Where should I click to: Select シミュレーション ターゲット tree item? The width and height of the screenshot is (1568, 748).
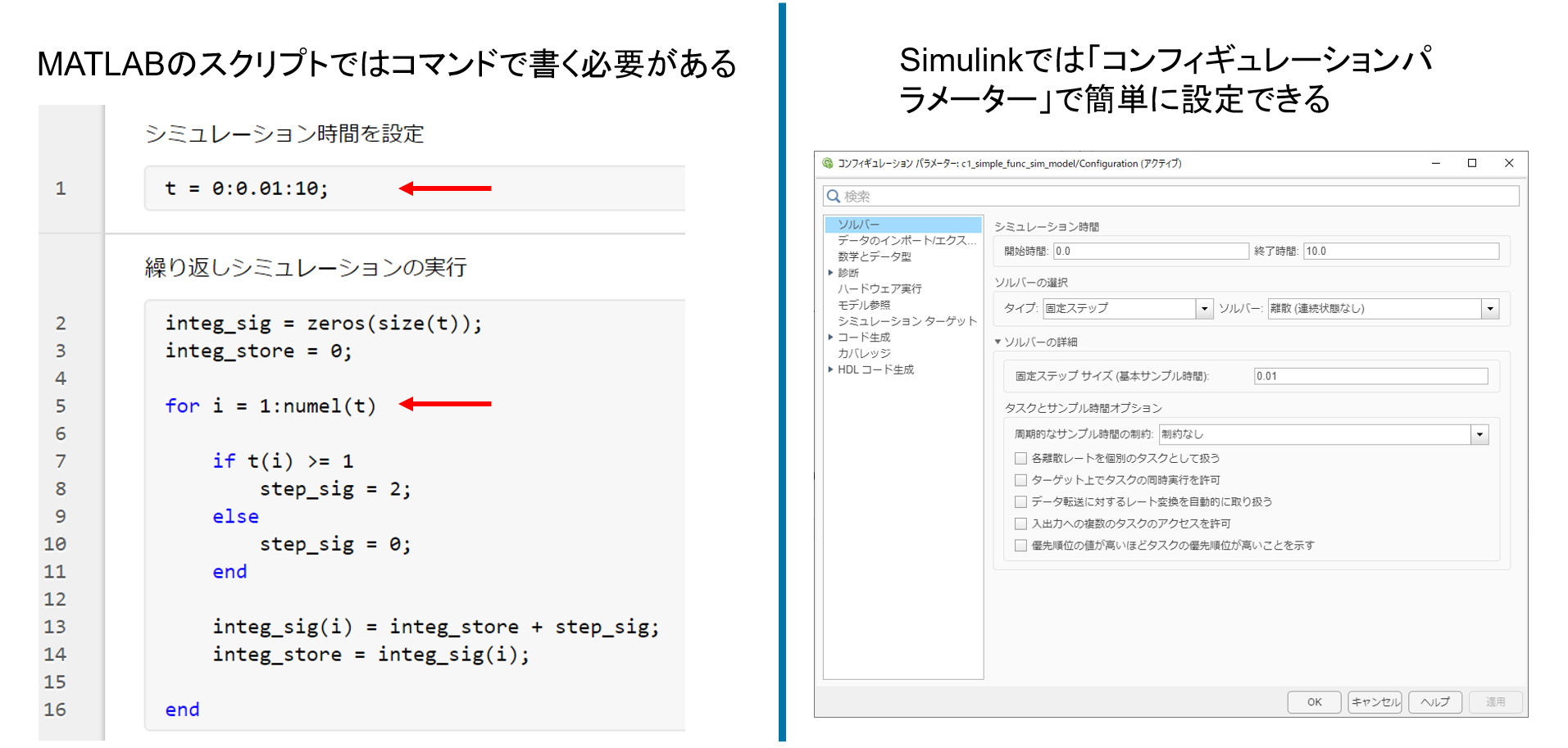pos(907,321)
